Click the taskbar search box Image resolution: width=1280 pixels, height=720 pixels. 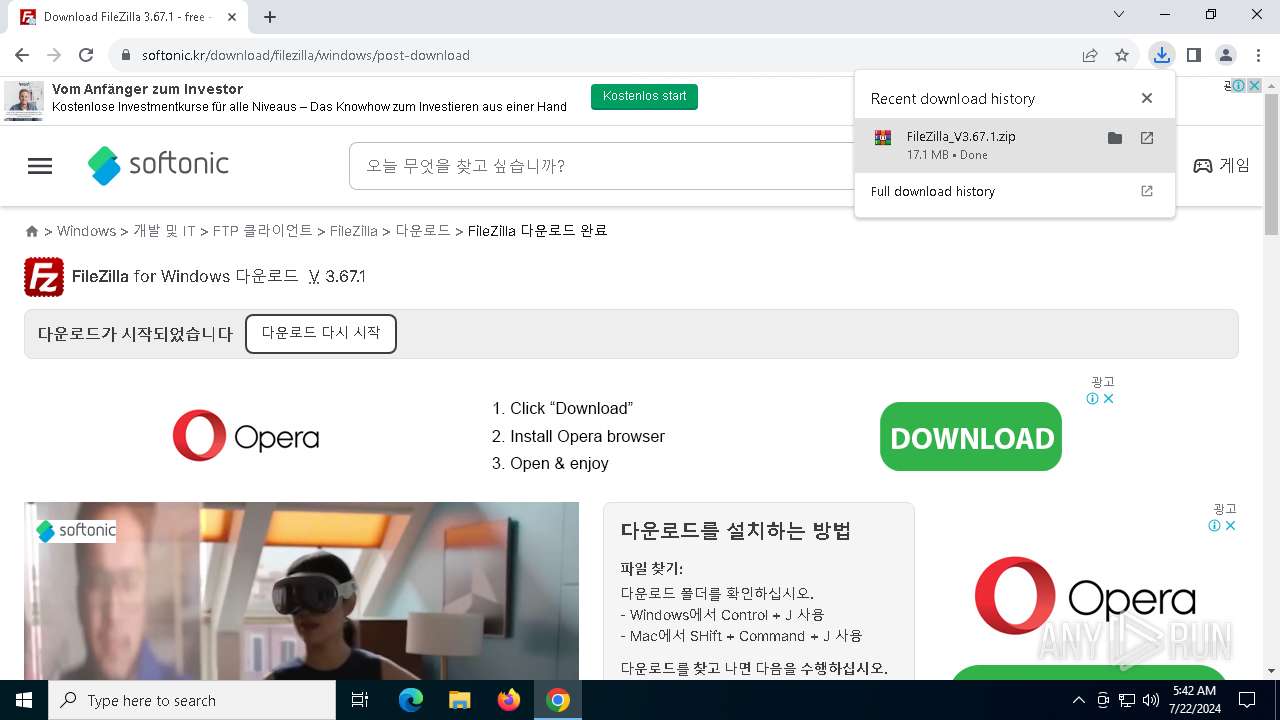192,700
